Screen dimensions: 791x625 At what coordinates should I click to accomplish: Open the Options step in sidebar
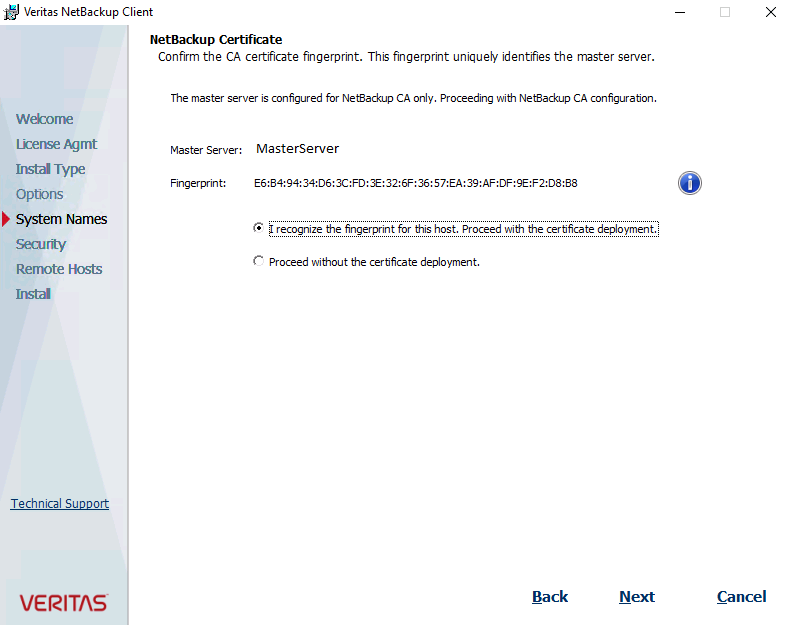pos(39,194)
